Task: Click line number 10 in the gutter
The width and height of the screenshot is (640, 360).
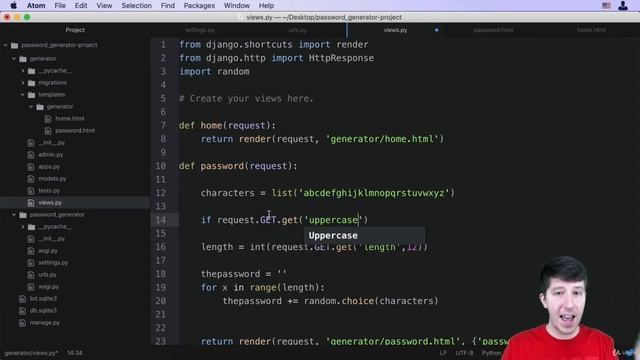Action: [x=160, y=166]
